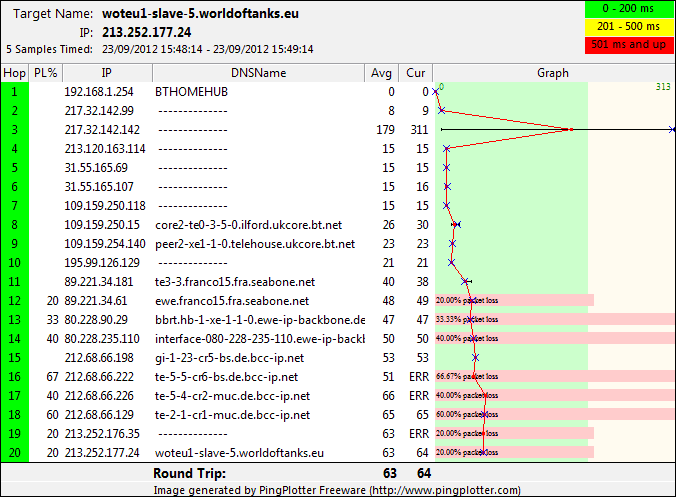Click the Hop column header
This screenshot has height=497, width=676.
pyautogui.click(x=15, y=73)
